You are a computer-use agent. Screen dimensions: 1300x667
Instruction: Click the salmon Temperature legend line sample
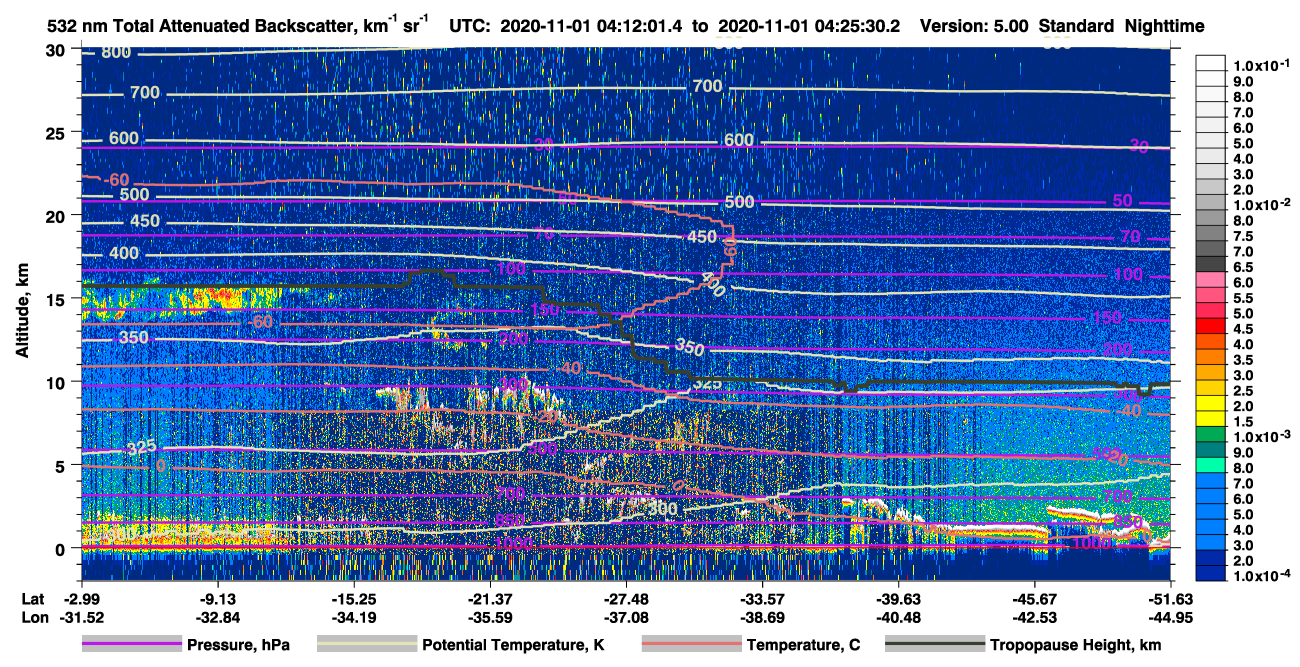coord(691,645)
